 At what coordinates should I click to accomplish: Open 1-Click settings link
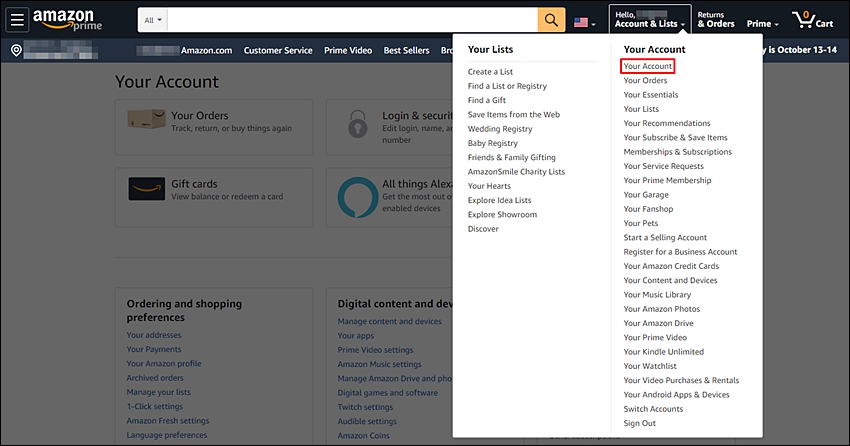pos(154,406)
